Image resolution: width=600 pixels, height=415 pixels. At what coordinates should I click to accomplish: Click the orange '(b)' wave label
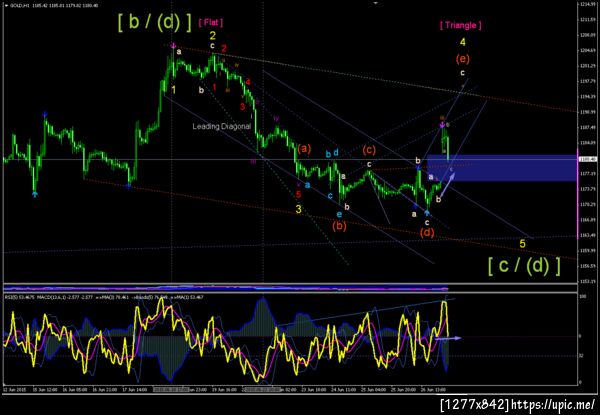pos(339,226)
